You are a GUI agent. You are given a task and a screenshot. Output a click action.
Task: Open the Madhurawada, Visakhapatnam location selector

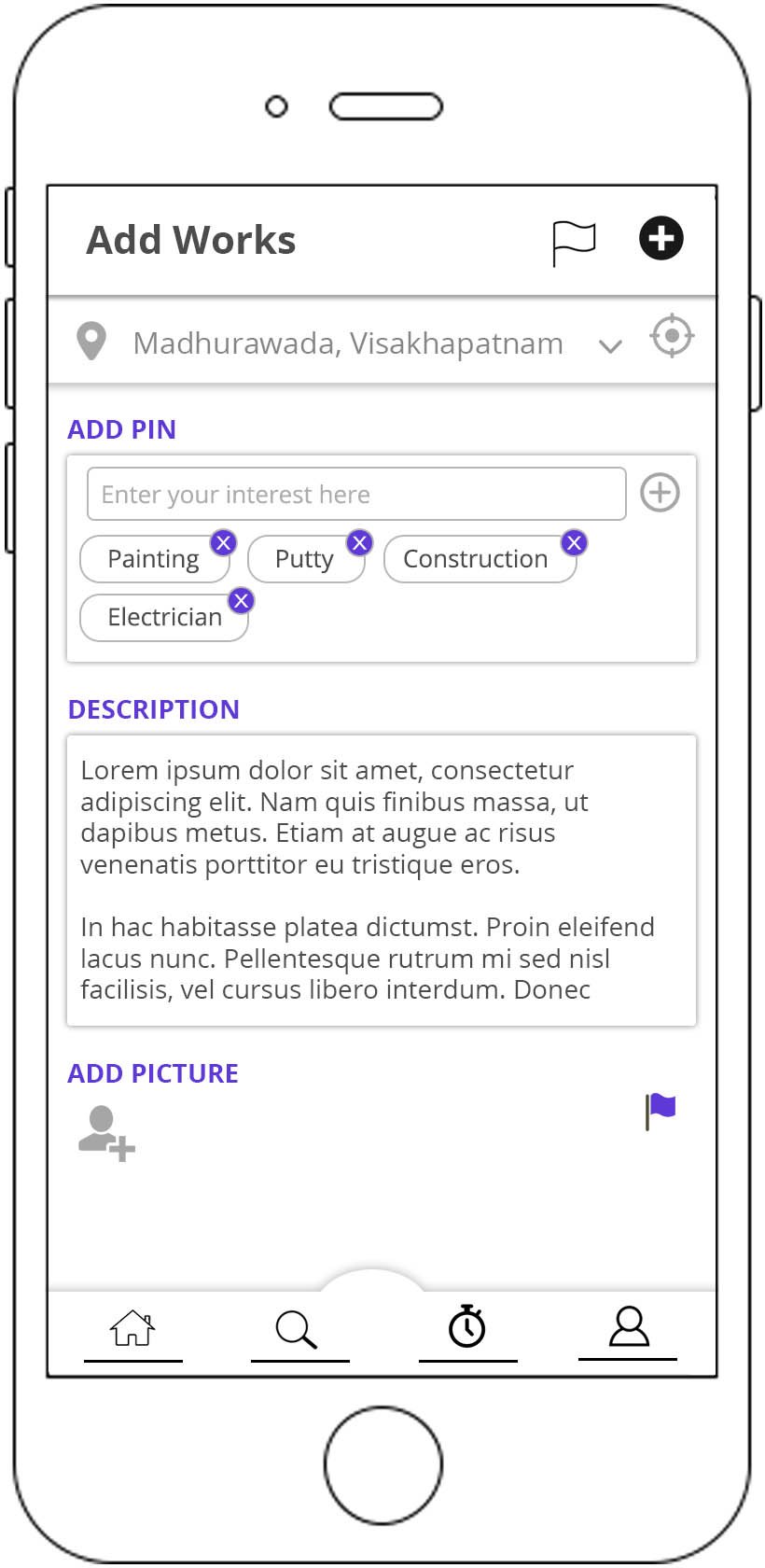point(347,343)
